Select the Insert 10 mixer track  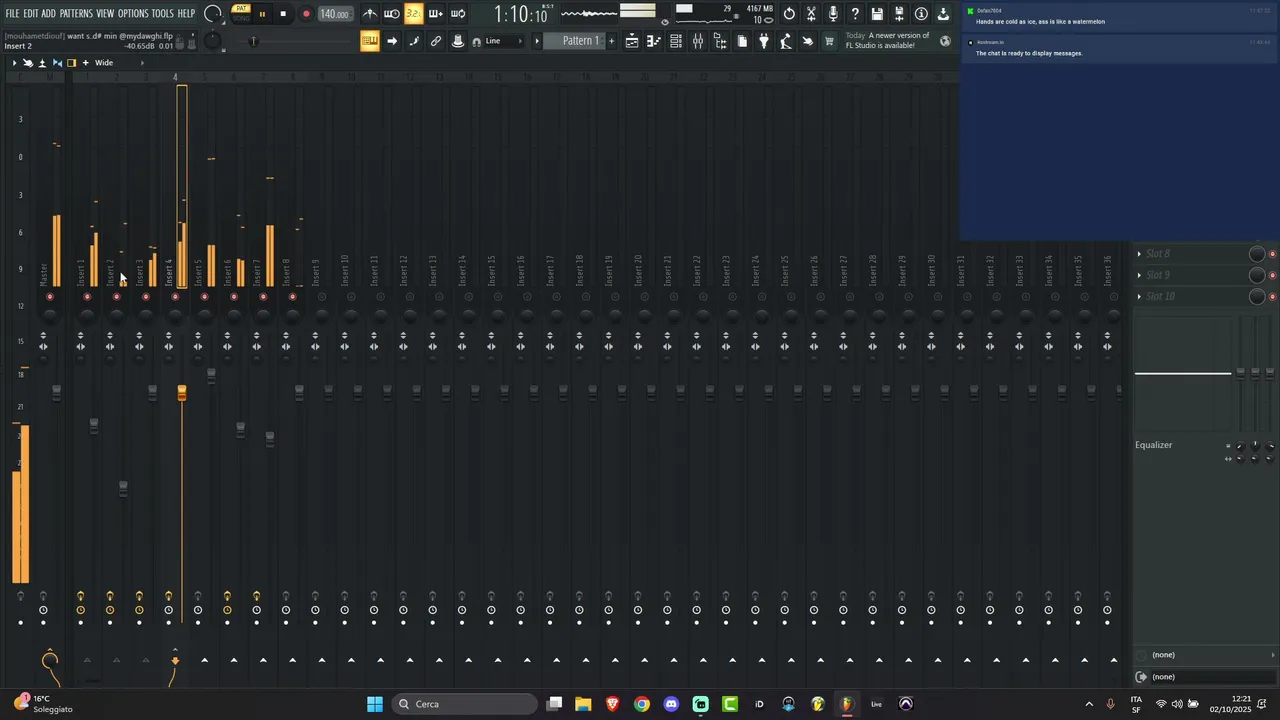tap(344, 272)
